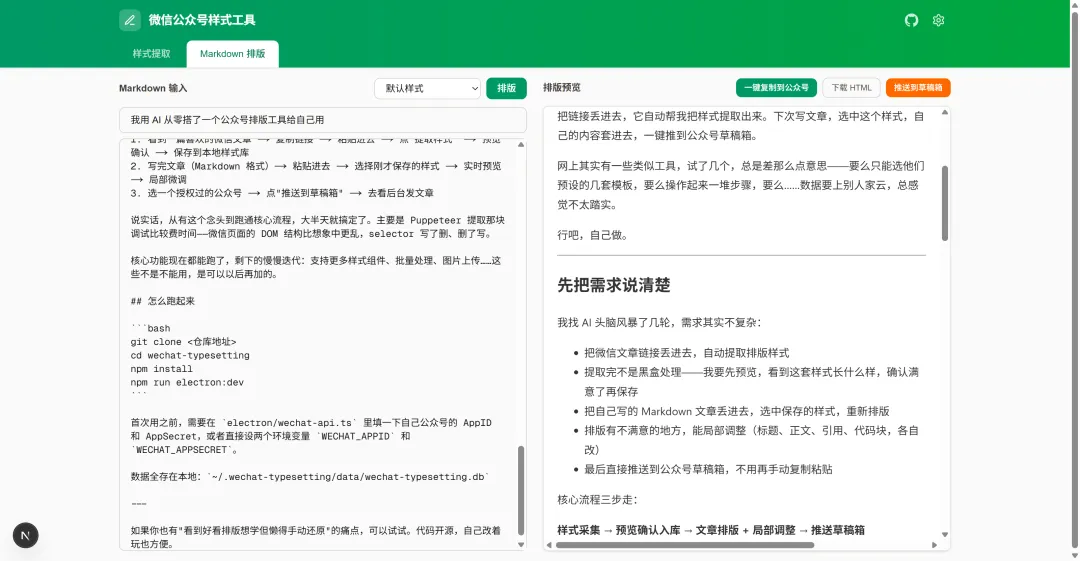
Task: Click the 'cd wechat-typesetting' line
Action: 190,355
